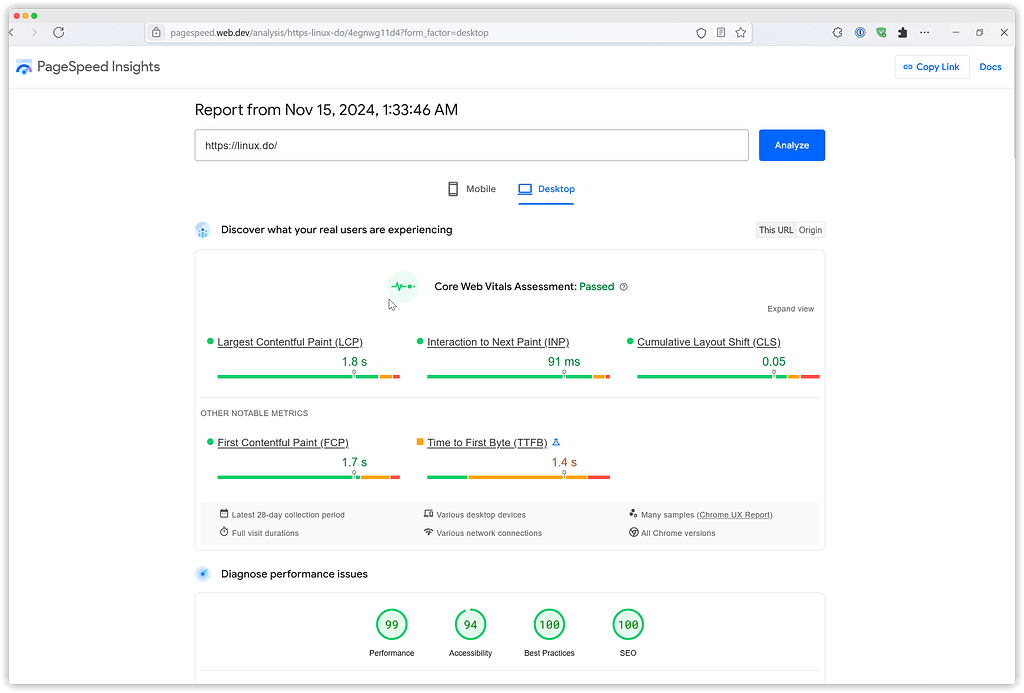1024x693 pixels.
Task: Click the URL input field with https://linux.do/
Action: [472, 145]
